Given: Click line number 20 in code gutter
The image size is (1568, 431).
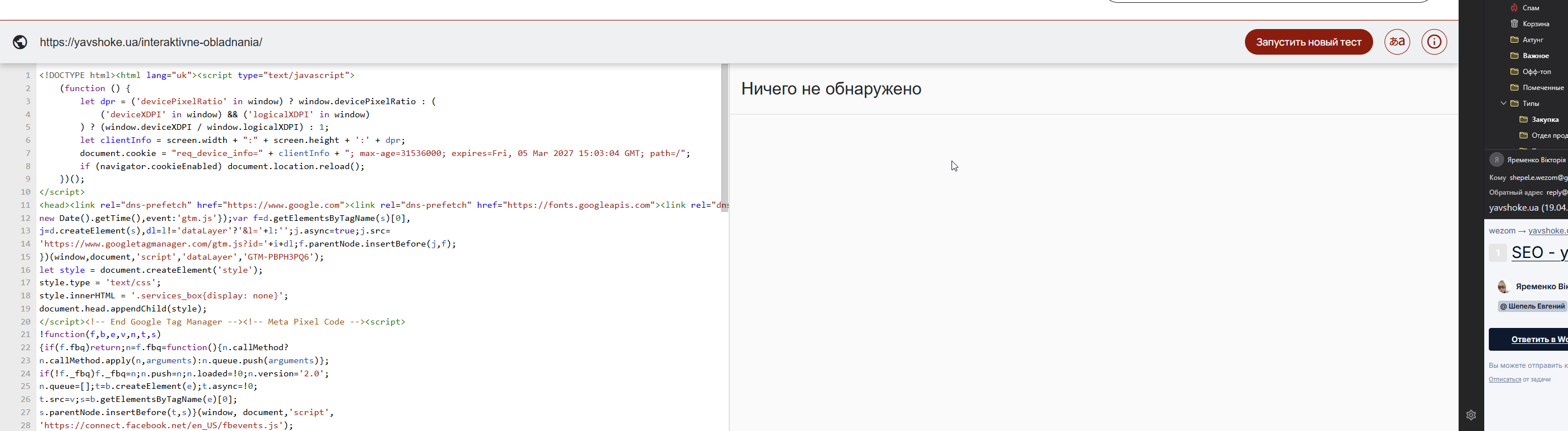Looking at the screenshot, I should point(26,322).
